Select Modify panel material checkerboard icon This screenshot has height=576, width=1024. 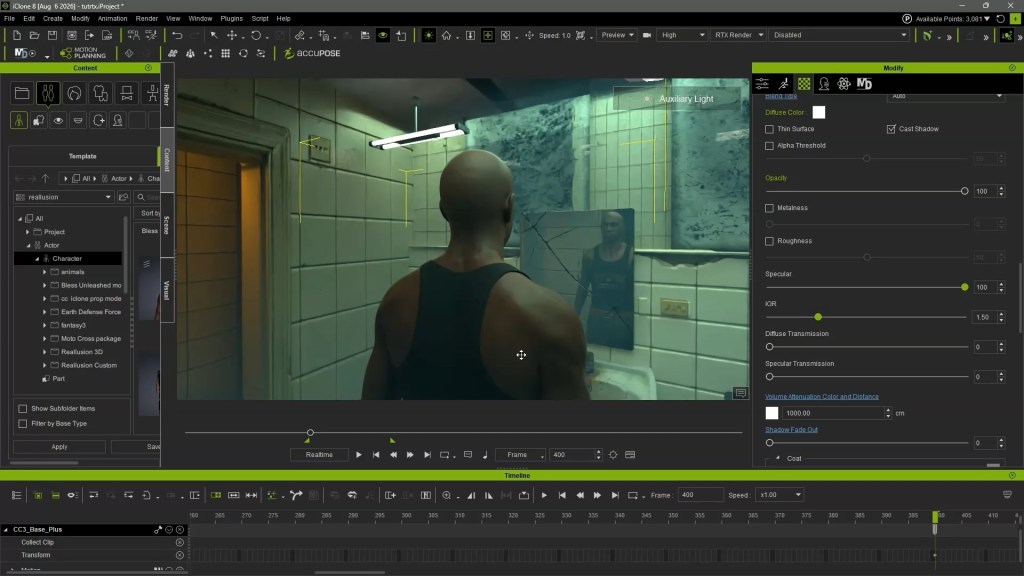coord(804,84)
